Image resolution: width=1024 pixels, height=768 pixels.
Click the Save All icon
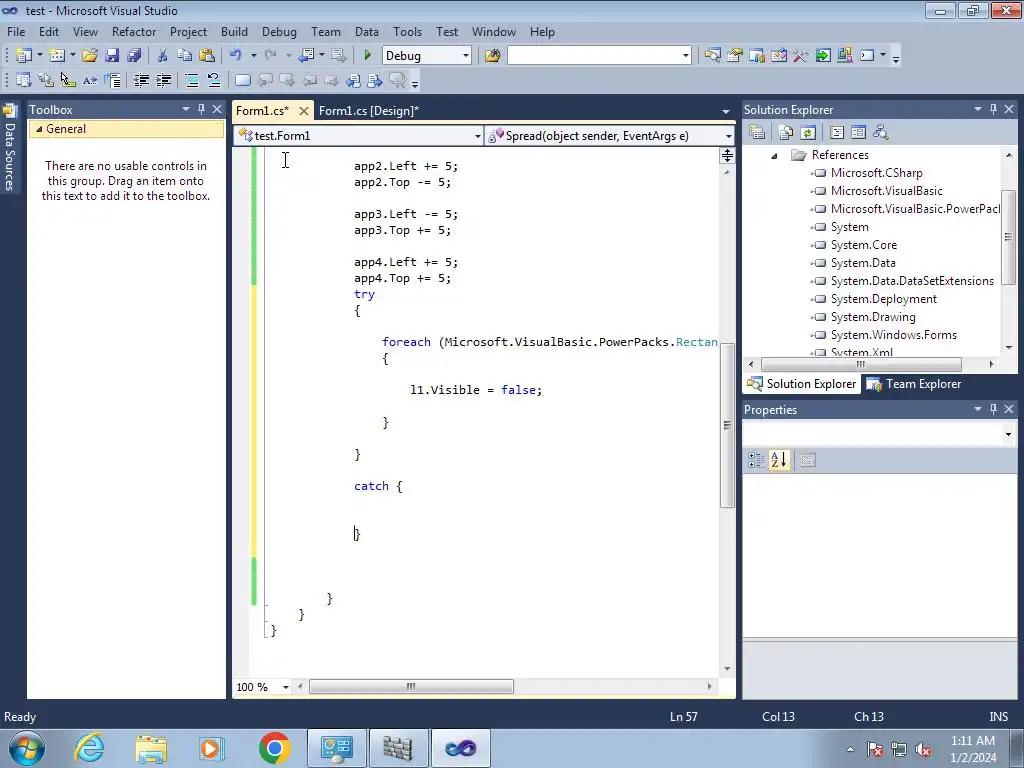[134, 56]
